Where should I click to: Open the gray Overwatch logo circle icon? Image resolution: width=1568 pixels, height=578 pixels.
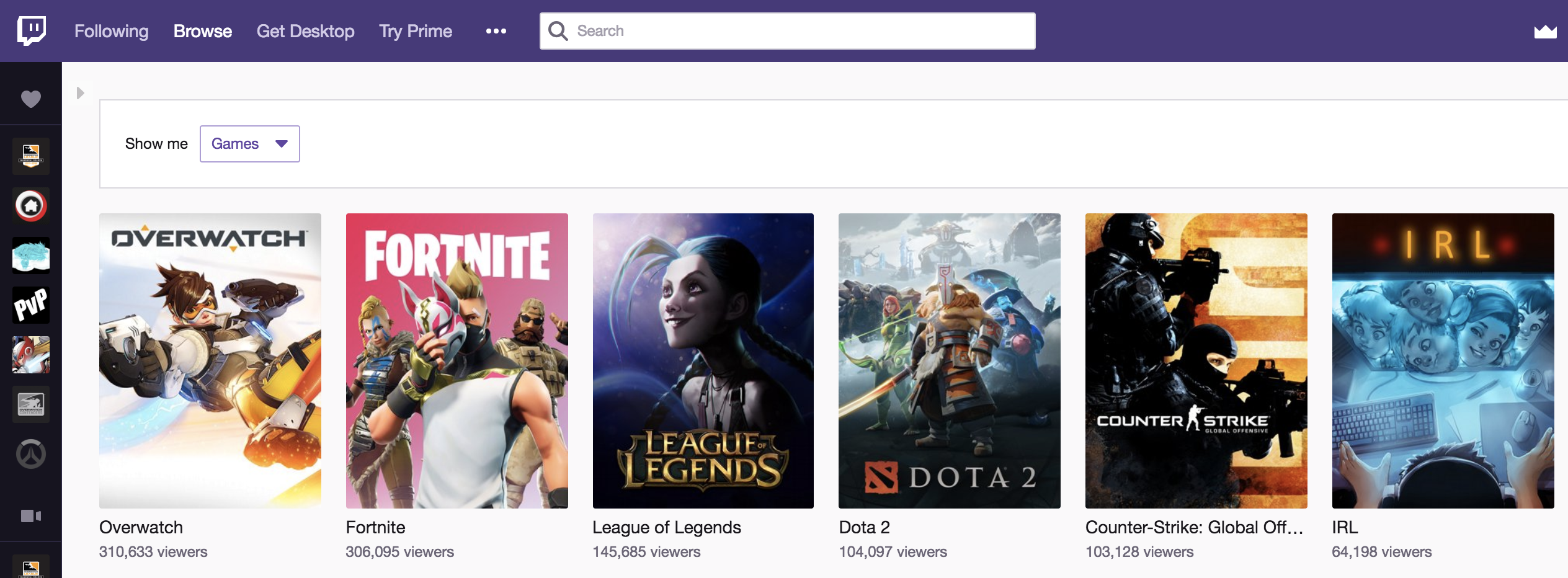[31, 454]
